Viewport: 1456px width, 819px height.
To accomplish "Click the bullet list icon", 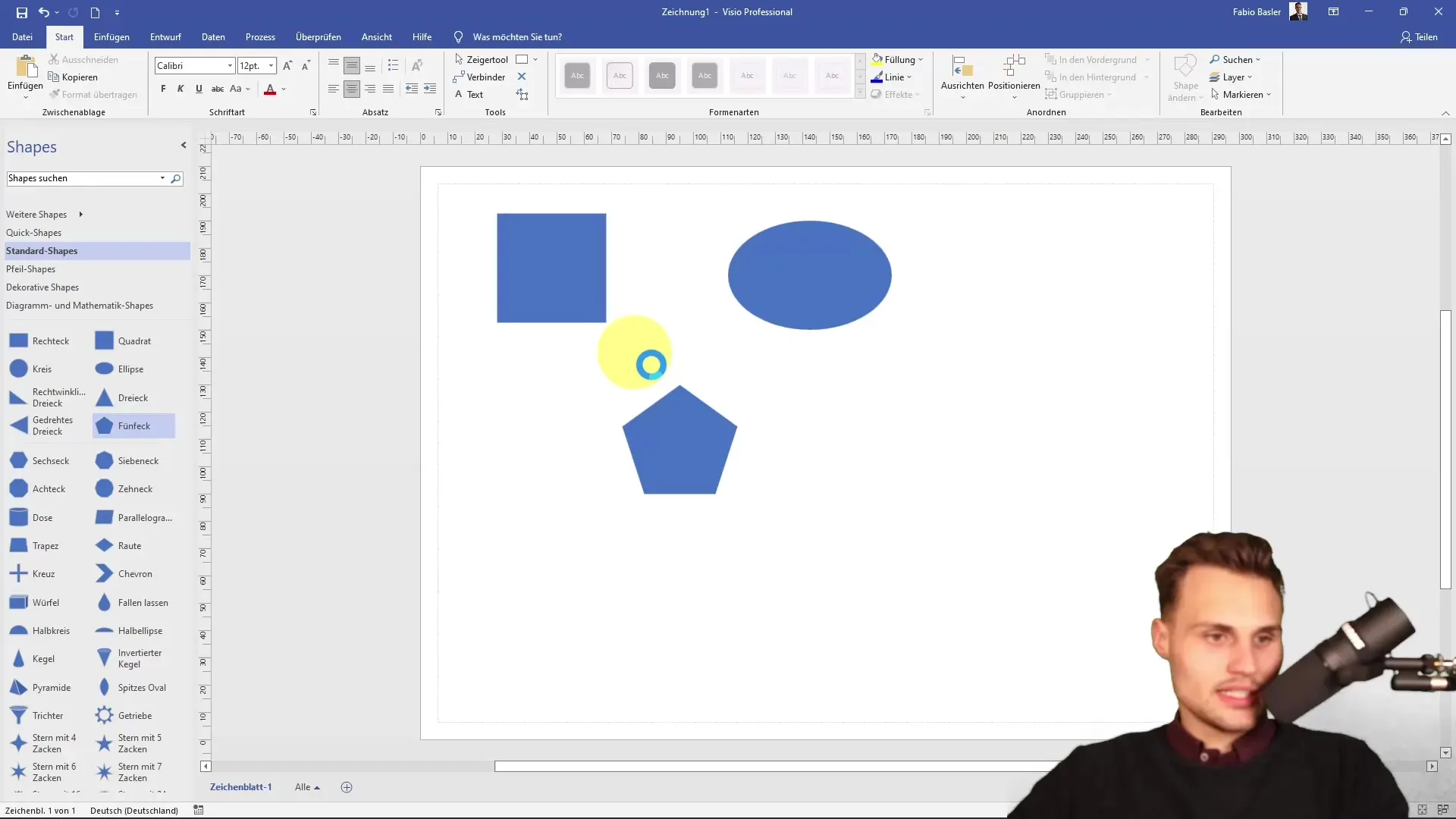I will click(393, 66).
